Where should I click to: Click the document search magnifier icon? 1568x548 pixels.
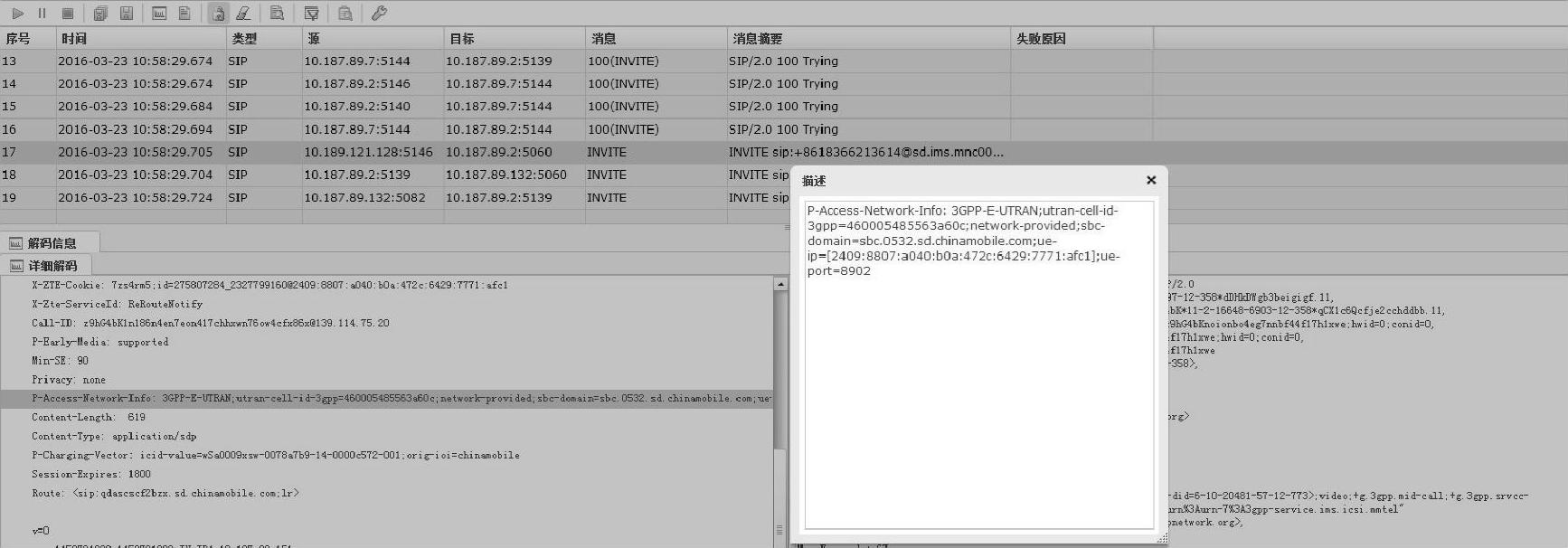click(278, 14)
